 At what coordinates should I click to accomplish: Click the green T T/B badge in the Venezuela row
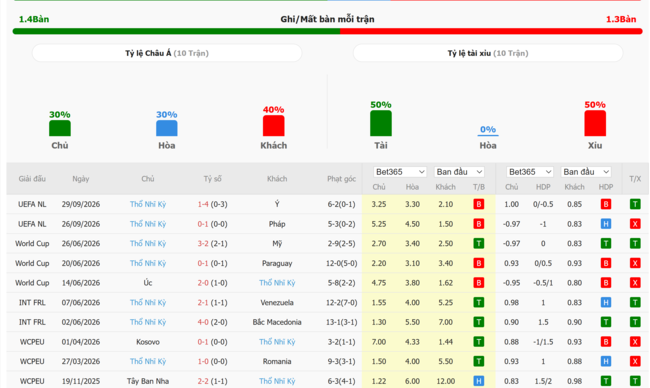479,302
